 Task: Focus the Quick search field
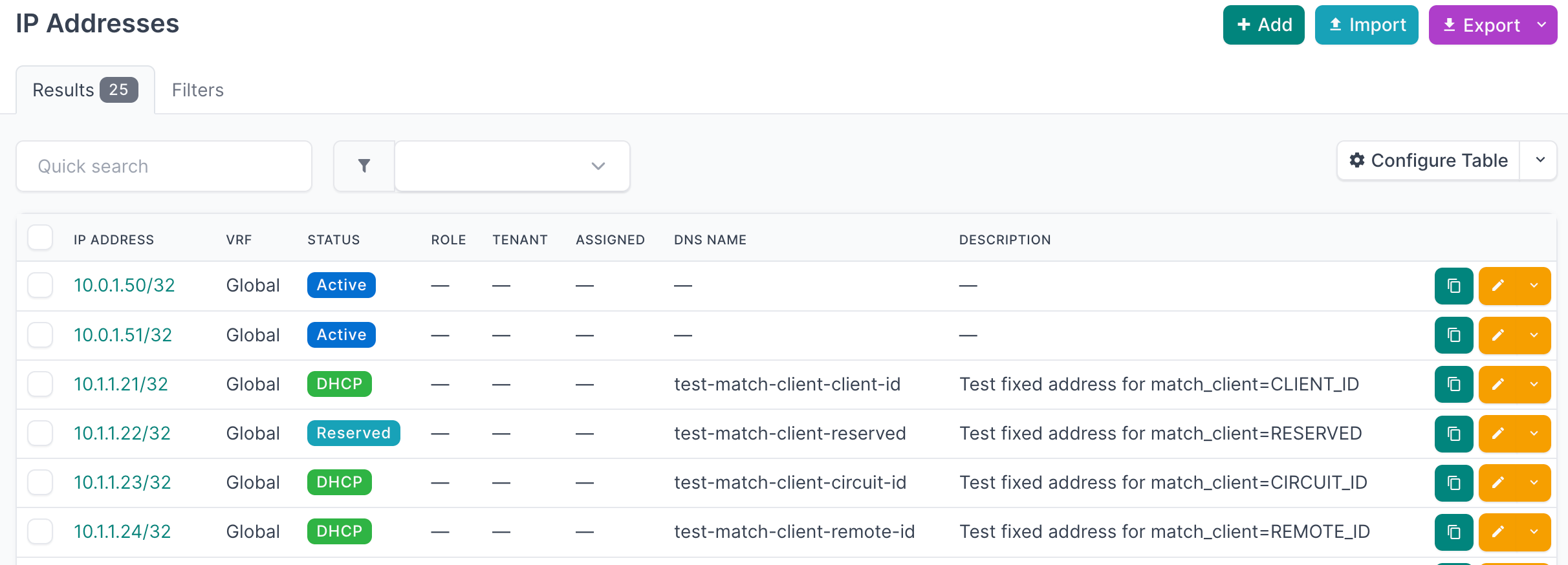click(164, 166)
